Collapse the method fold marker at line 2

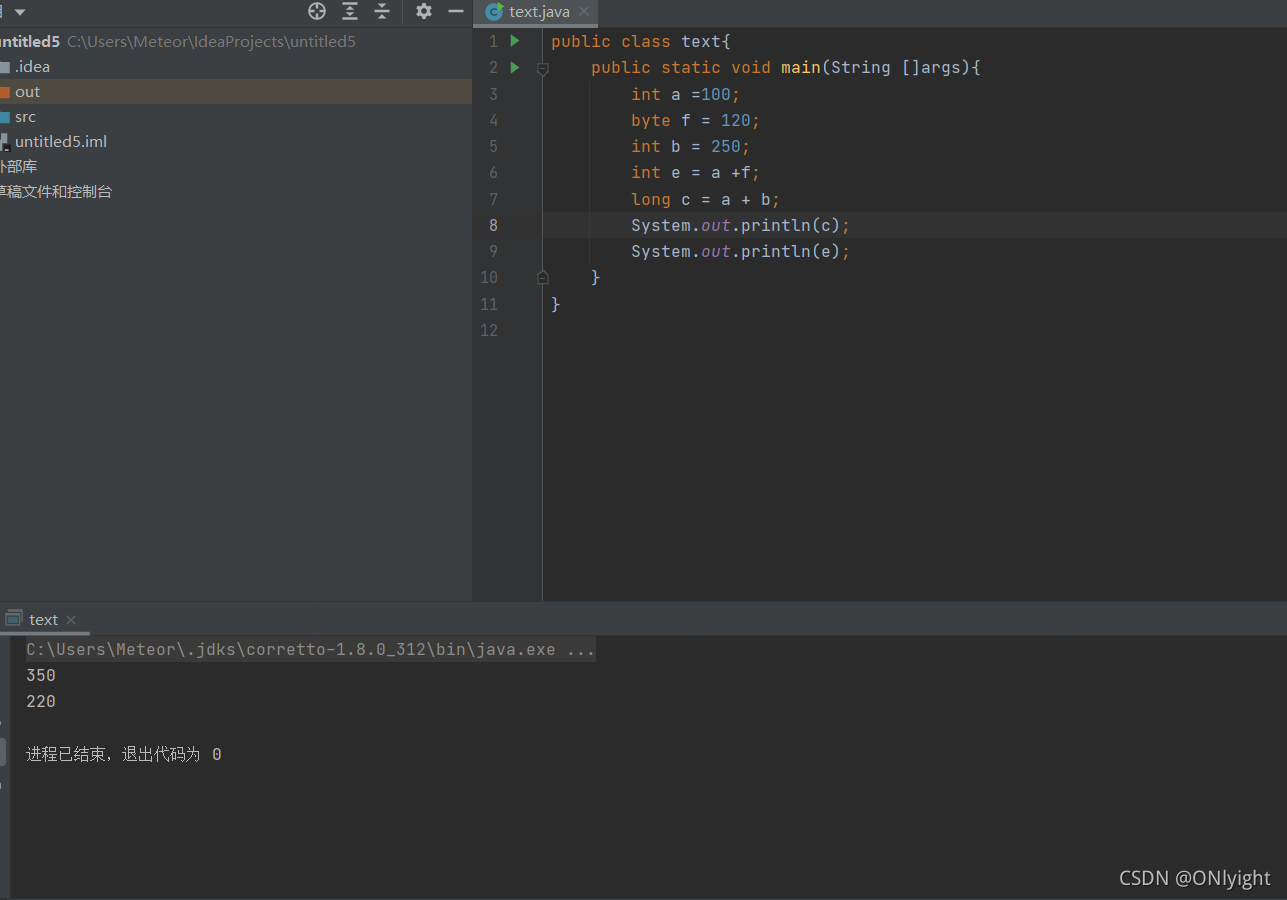tap(542, 67)
